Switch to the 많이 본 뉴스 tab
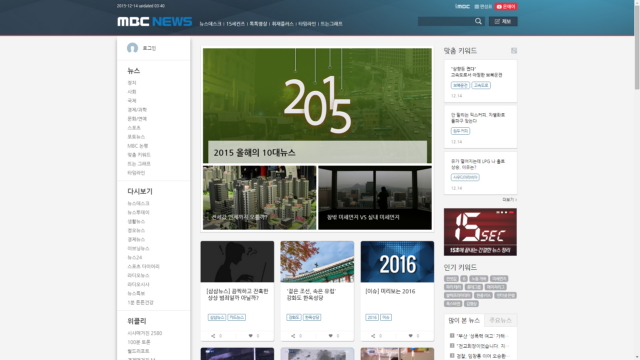The image size is (640, 360). point(464,320)
